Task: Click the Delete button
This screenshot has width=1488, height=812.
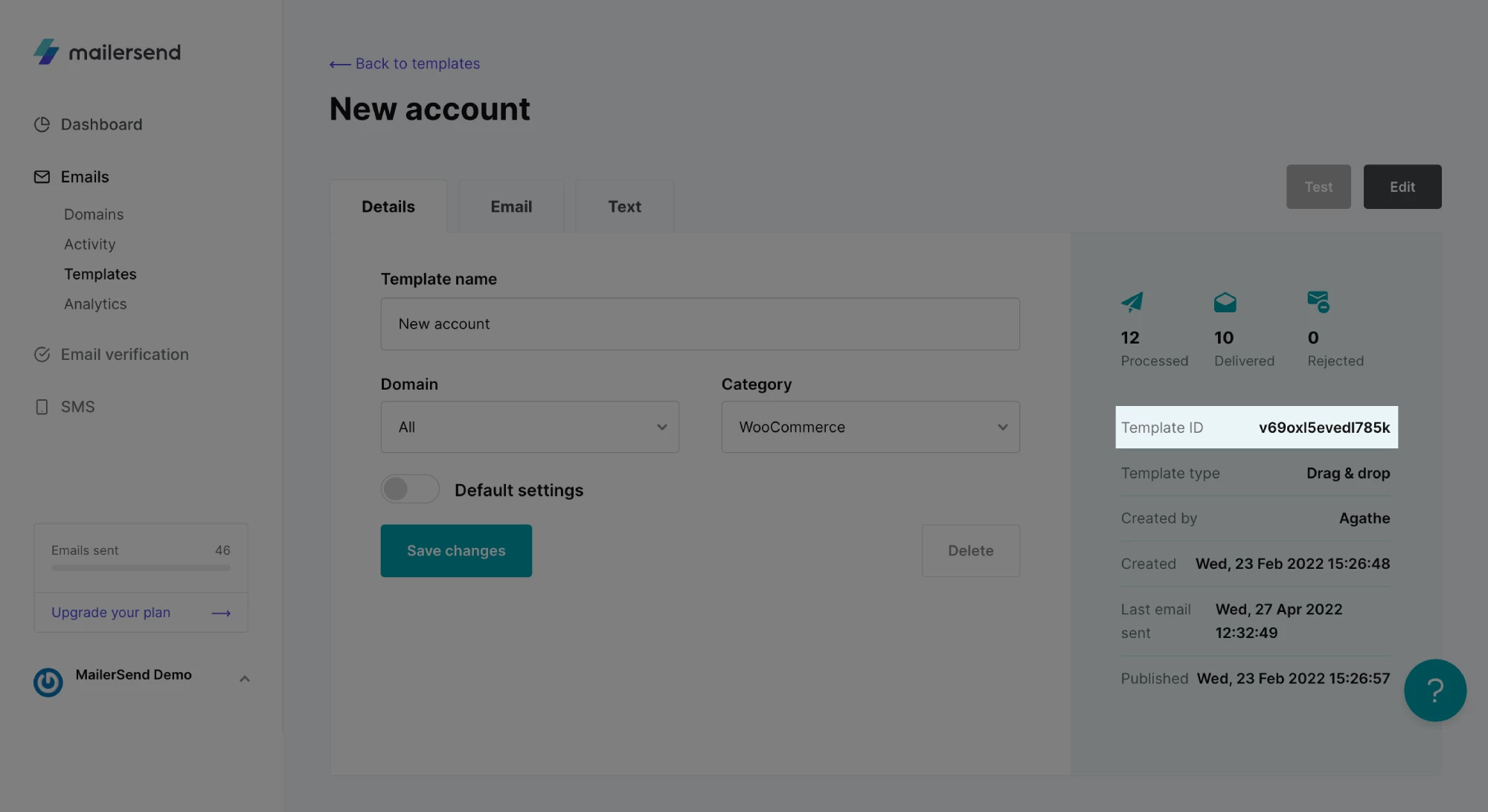Action: pos(970,550)
